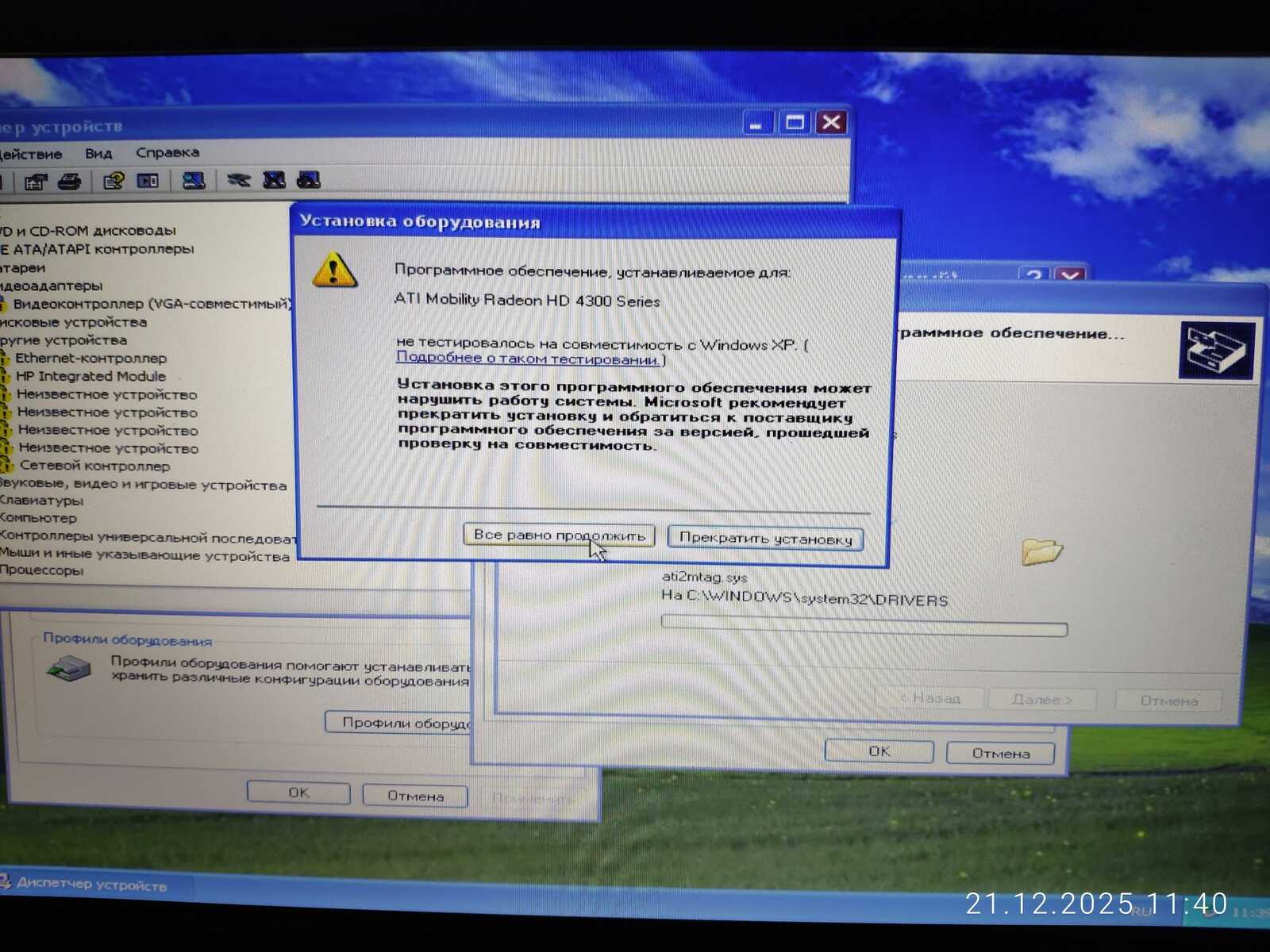The image size is (1270, 952).
Task: Click the На C:\WINDOWS\system32\DRIVERS path text
Action: 805,599
